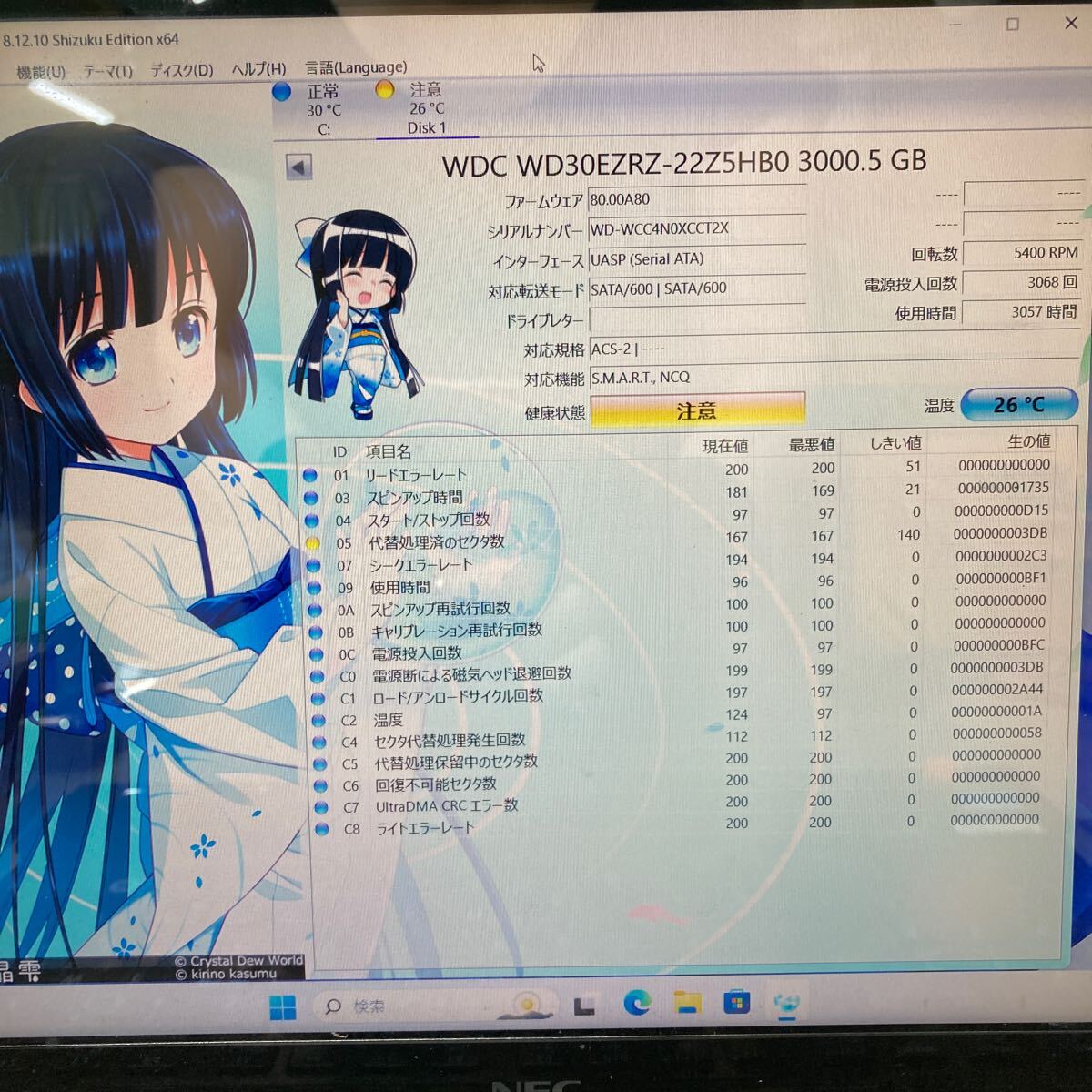Click the blue status icon for ID 09
Screen dimensions: 1092x1092
coord(315,588)
